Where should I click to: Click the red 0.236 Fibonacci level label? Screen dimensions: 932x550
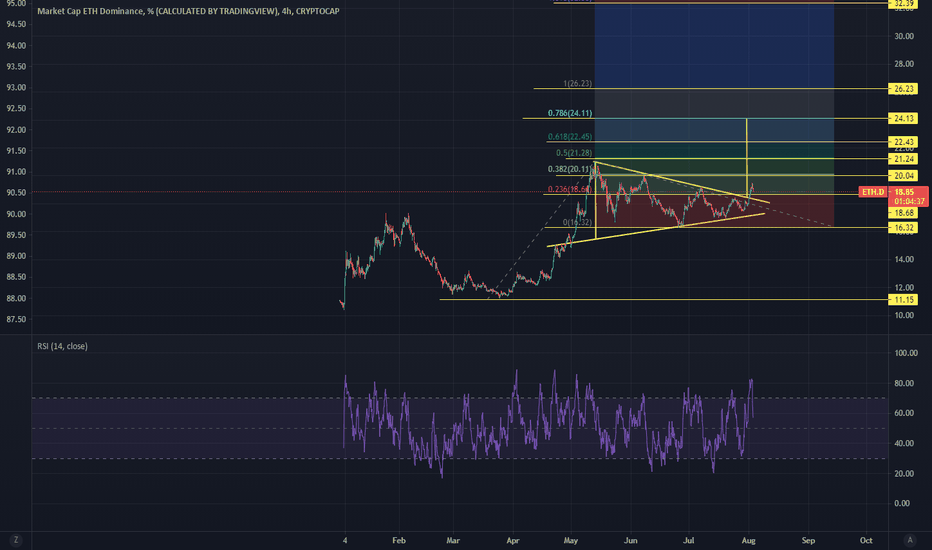(x=569, y=189)
